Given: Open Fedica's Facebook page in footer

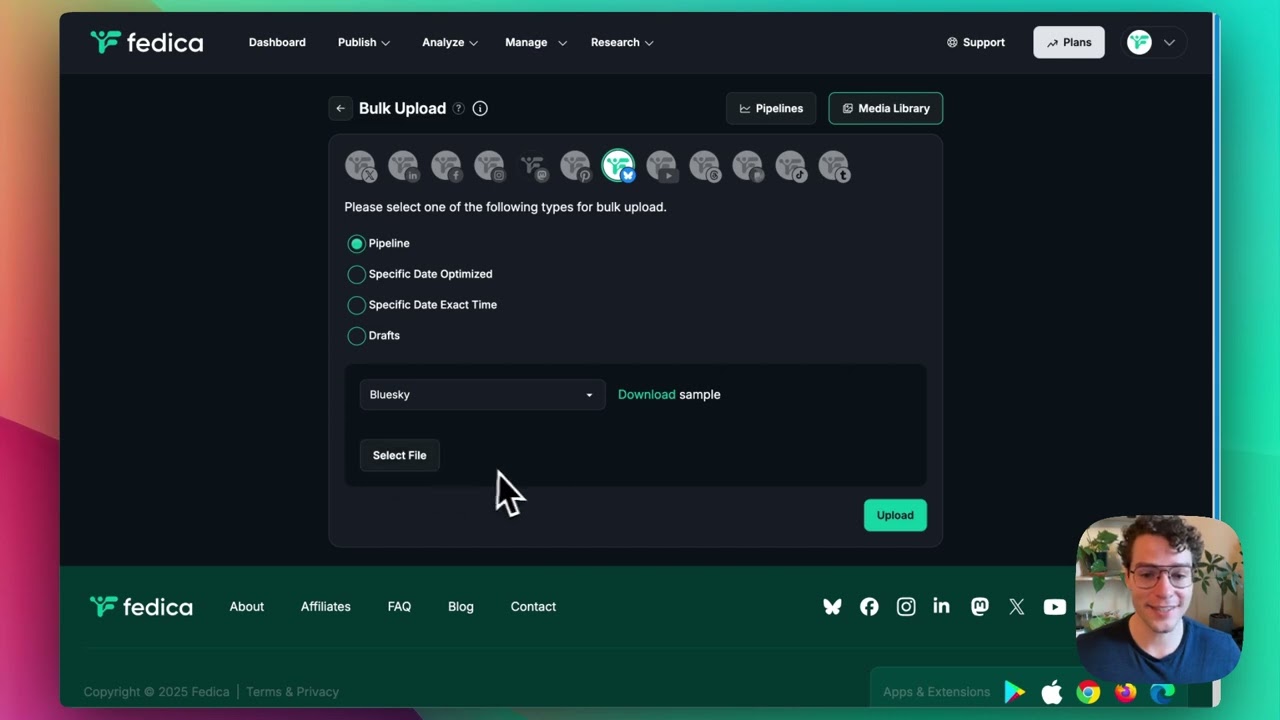Looking at the screenshot, I should (869, 606).
